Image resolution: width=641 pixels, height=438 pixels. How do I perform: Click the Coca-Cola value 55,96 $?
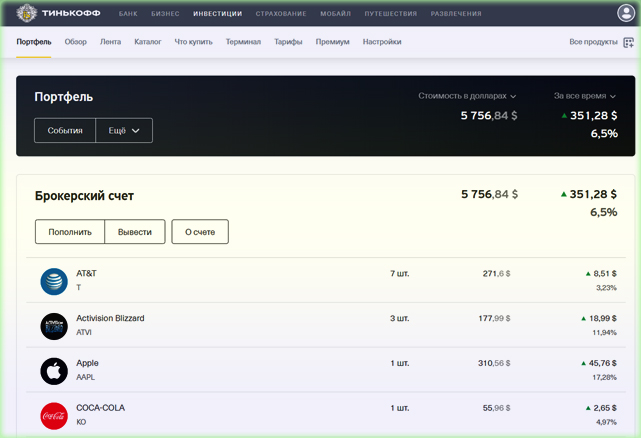pos(496,408)
